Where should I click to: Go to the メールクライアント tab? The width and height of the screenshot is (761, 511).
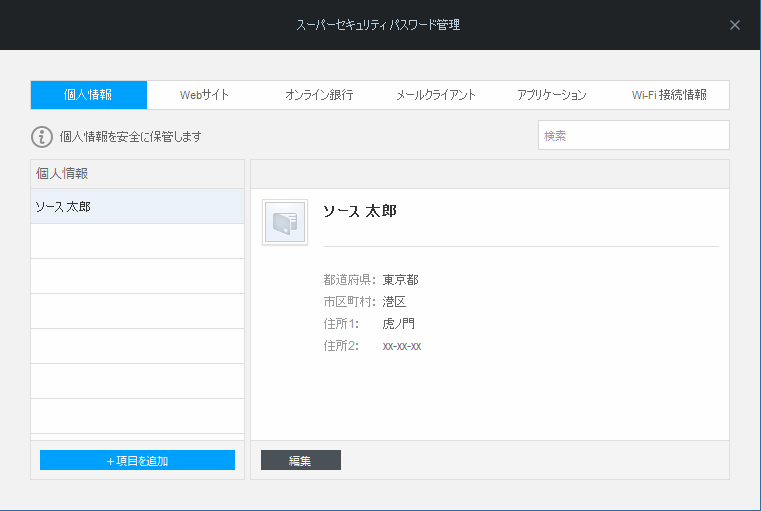pos(436,95)
